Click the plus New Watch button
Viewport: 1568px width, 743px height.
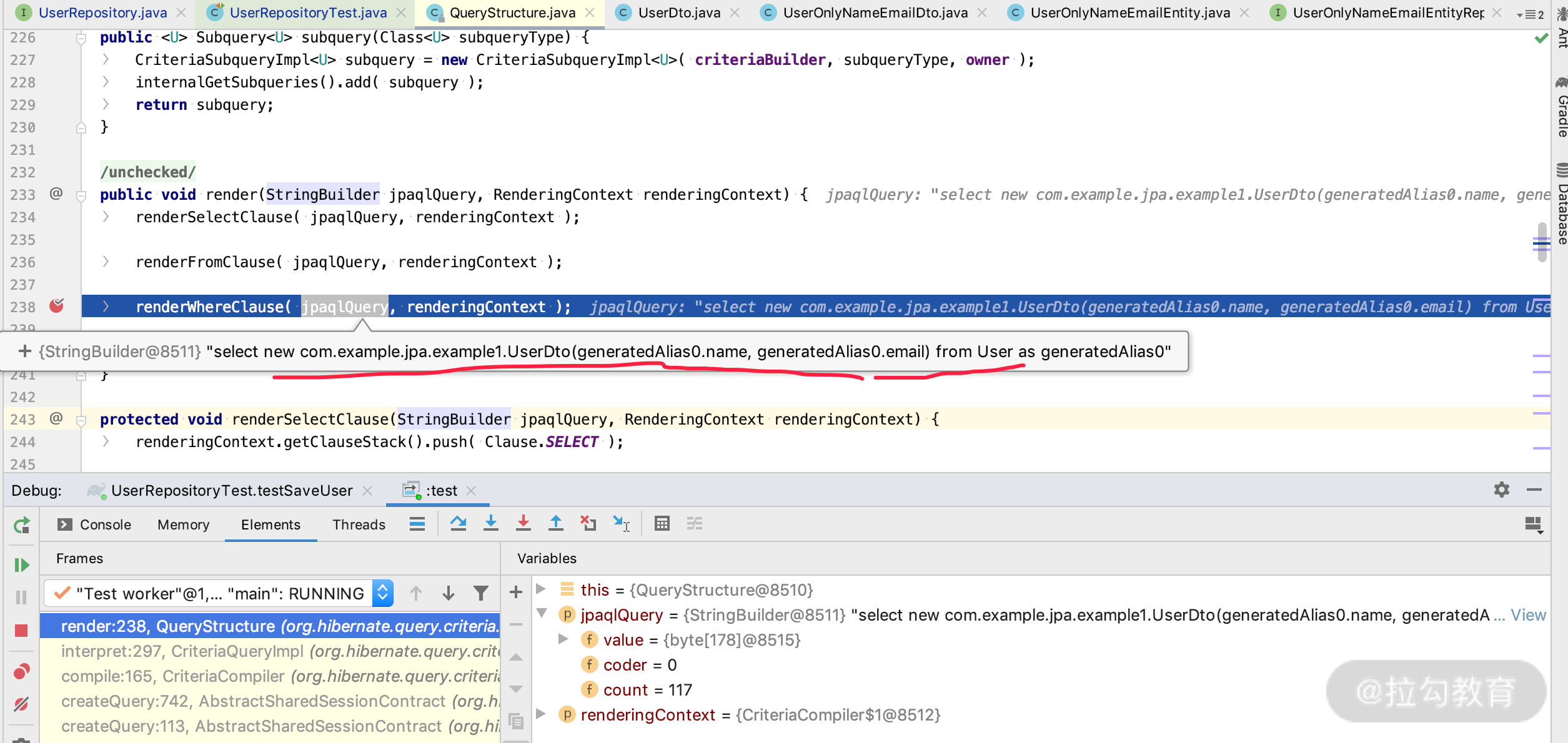point(516,592)
